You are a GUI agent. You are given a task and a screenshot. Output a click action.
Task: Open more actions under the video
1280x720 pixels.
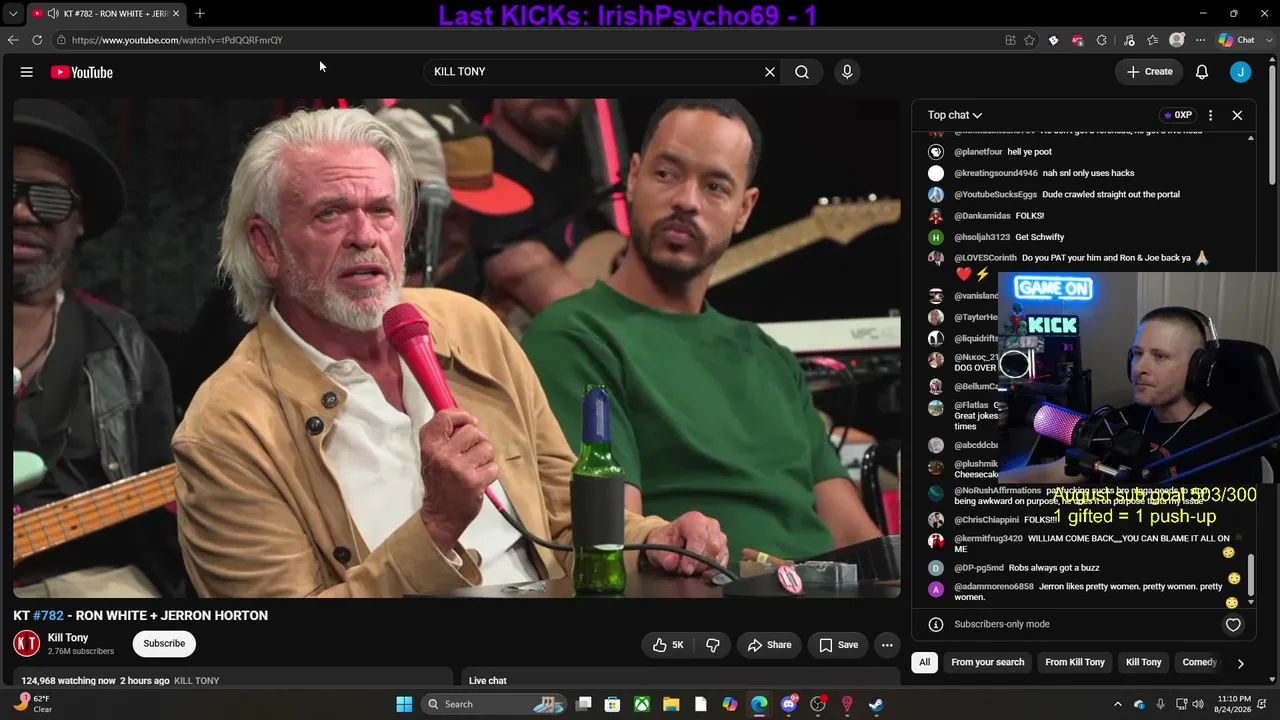(887, 645)
